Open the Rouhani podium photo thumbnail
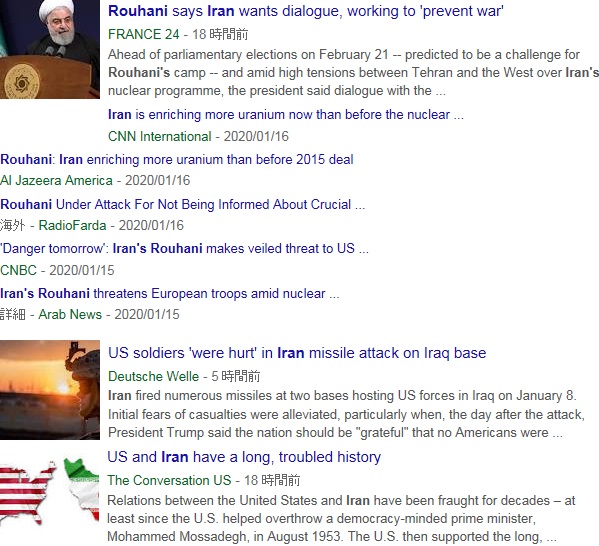Image resolution: width=599 pixels, height=546 pixels. pyautogui.click(x=50, y=49)
